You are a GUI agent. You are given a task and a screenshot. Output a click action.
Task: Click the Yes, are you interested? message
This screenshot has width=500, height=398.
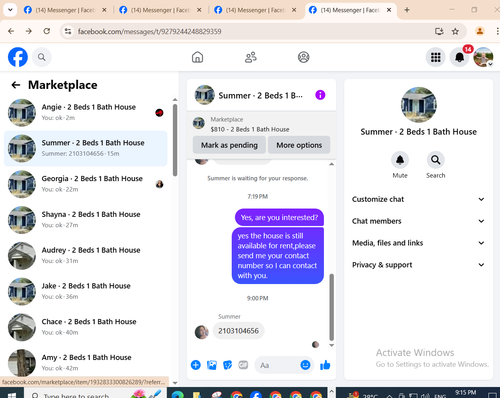point(279,217)
